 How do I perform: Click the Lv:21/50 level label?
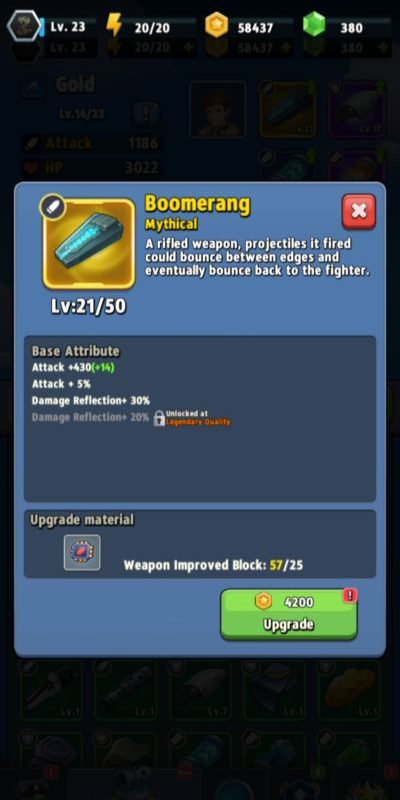(88, 307)
